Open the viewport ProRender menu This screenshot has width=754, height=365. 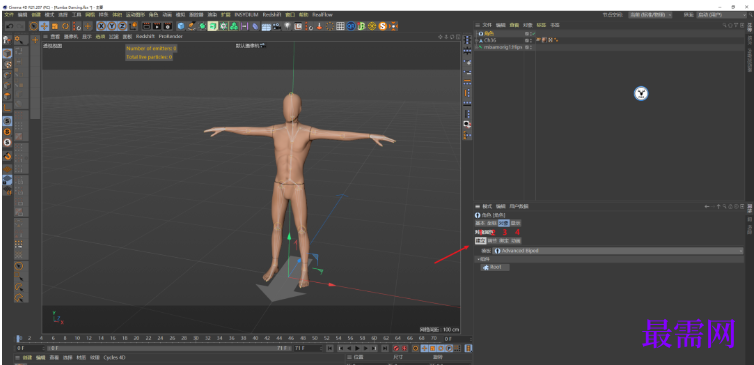pyautogui.click(x=171, y=37)
